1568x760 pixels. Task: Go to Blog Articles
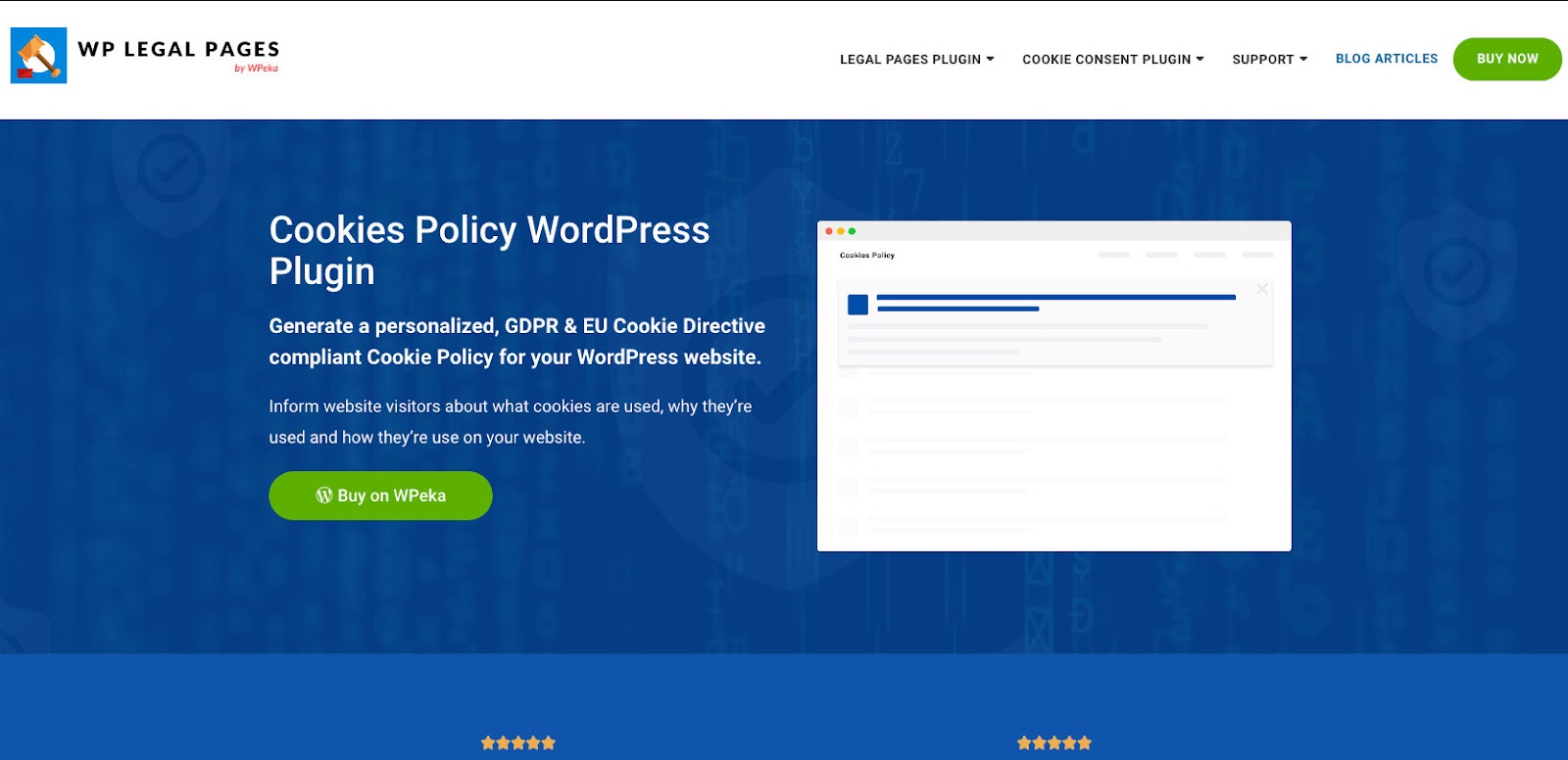point(1387,59)
